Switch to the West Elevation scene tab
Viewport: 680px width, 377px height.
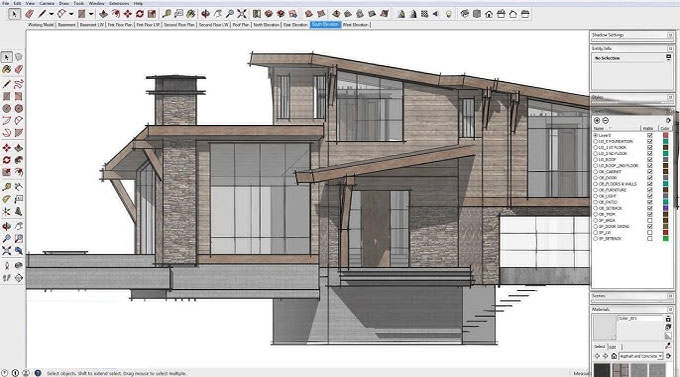[x=355, y=25]
